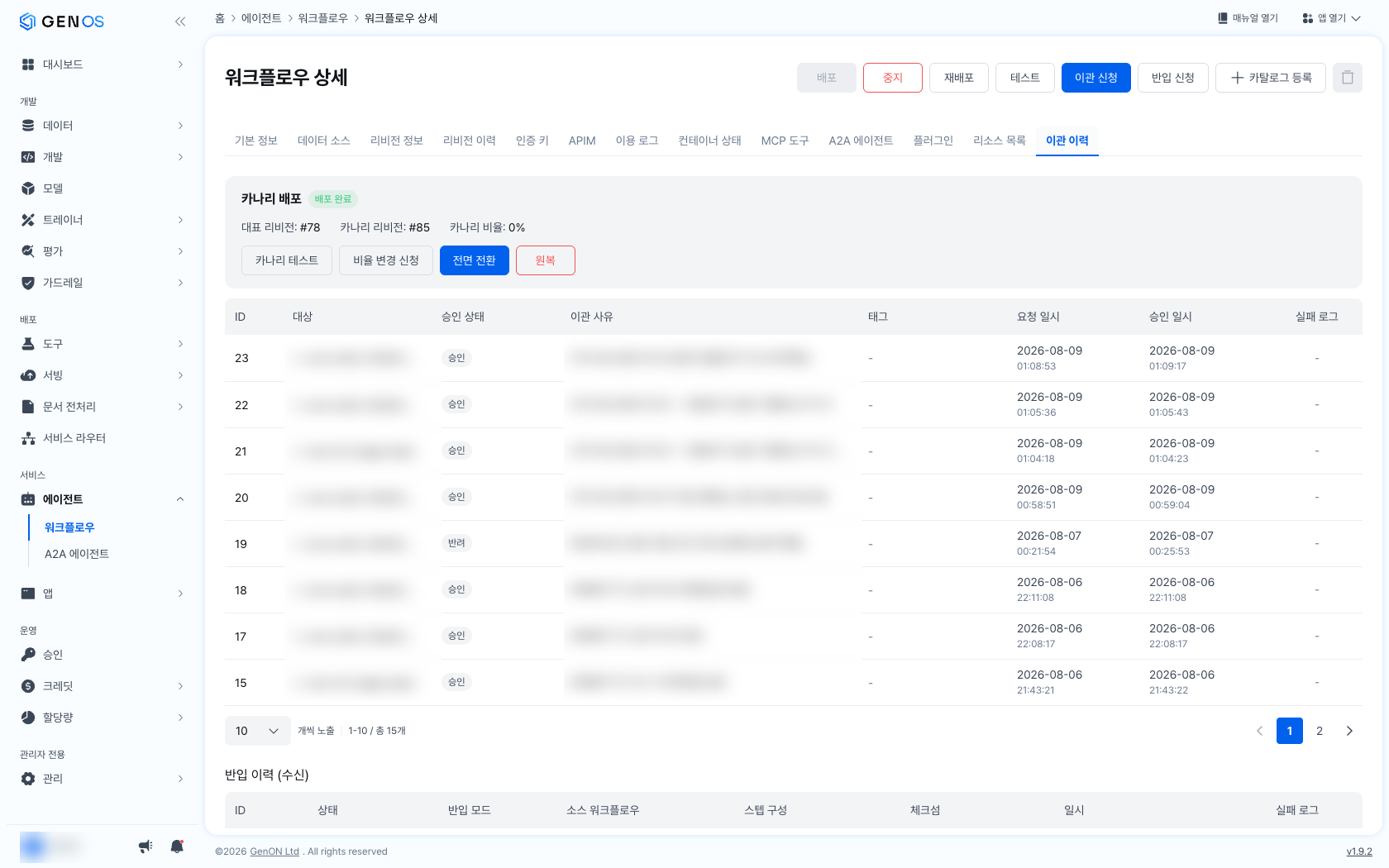
Task: Click the 카탈로그 등록 button
Action: pyautogui.click(x=1271, y=78)
